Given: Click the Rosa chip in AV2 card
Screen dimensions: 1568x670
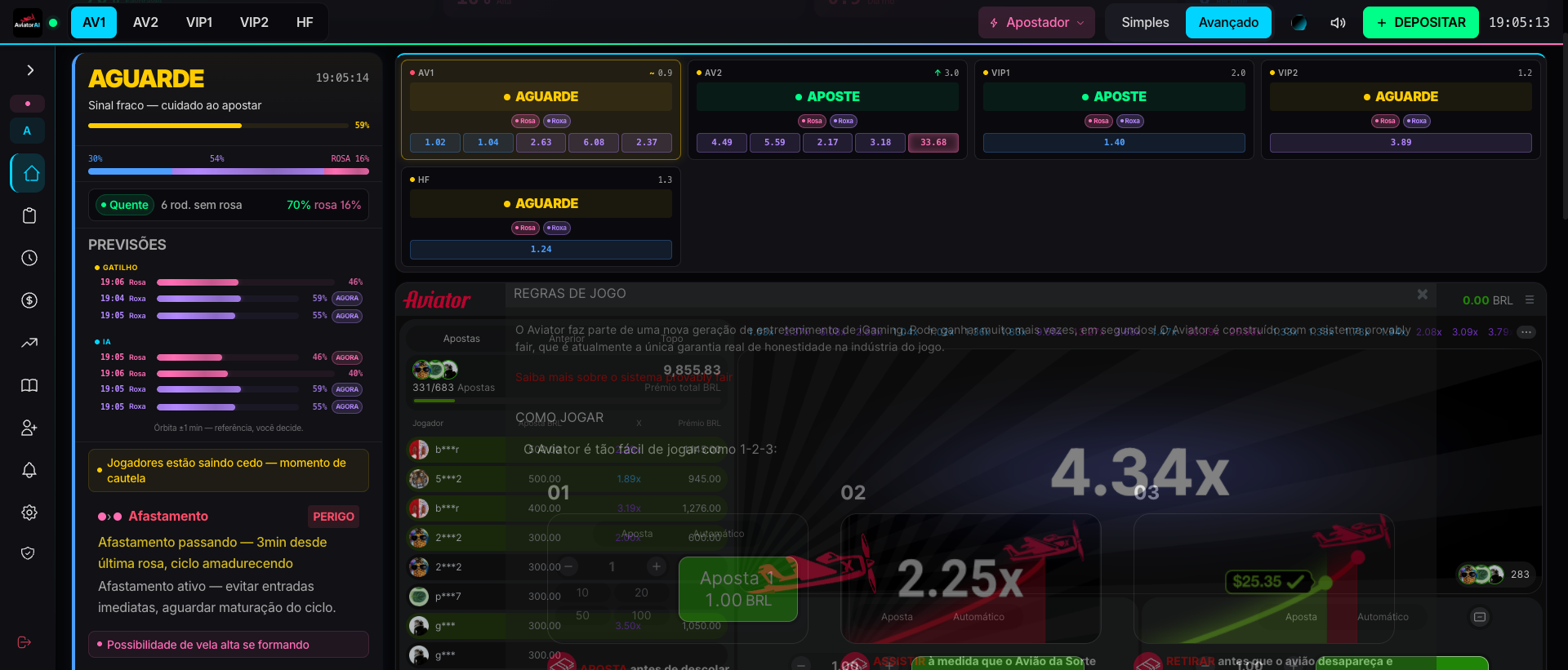Looking at the screenshot, I should tap(812, 121).
